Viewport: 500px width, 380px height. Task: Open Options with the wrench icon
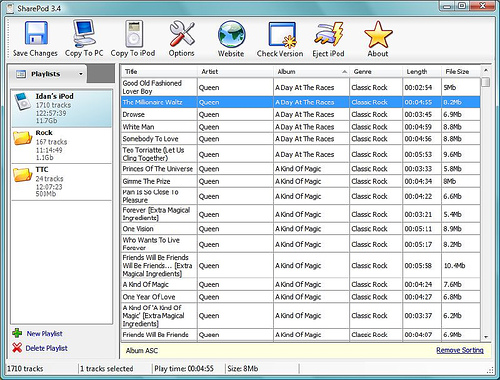click(182, 33)
